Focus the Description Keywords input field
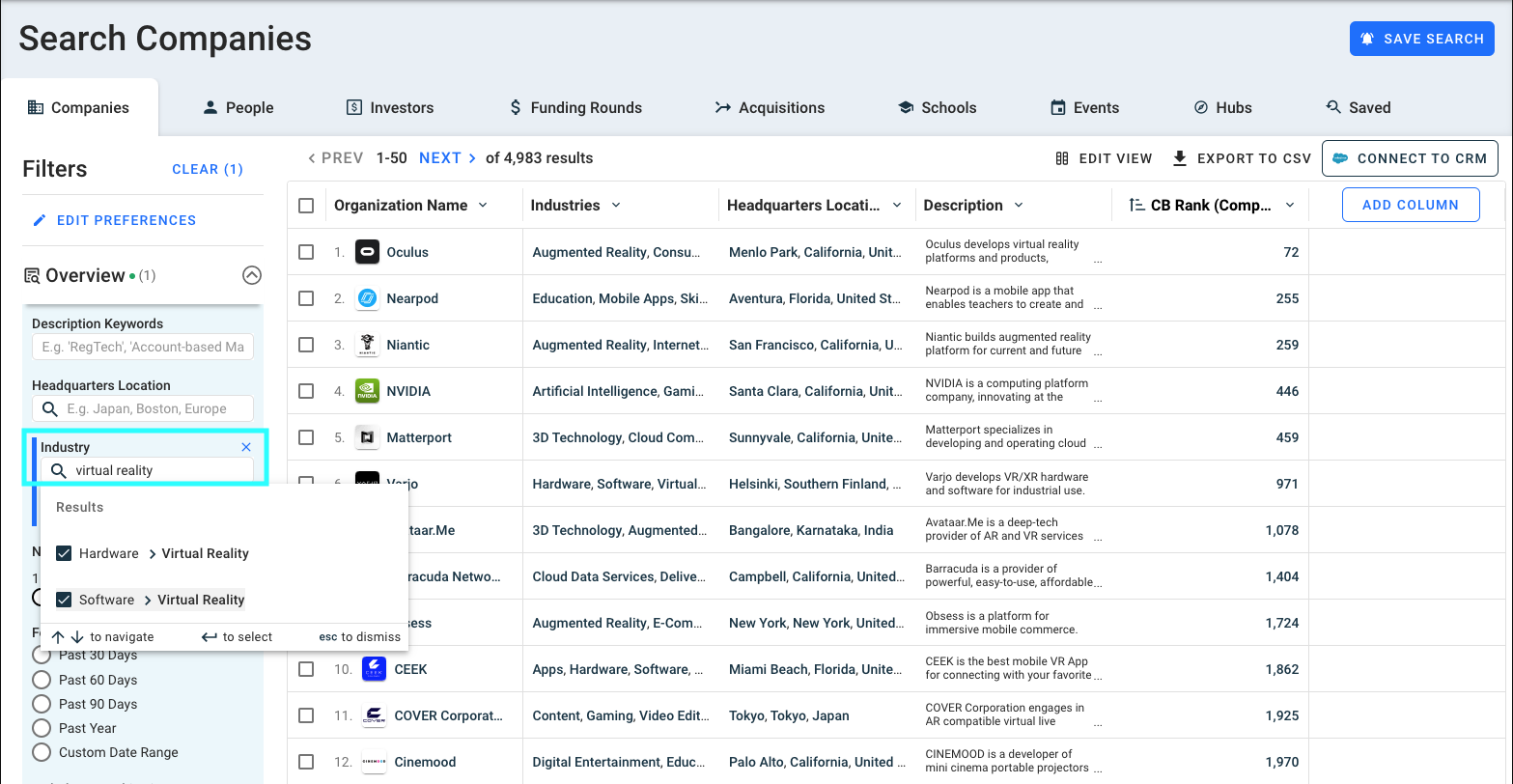Image resolution: width=1513 pixels, height=784 pixels. pos(143,347)
